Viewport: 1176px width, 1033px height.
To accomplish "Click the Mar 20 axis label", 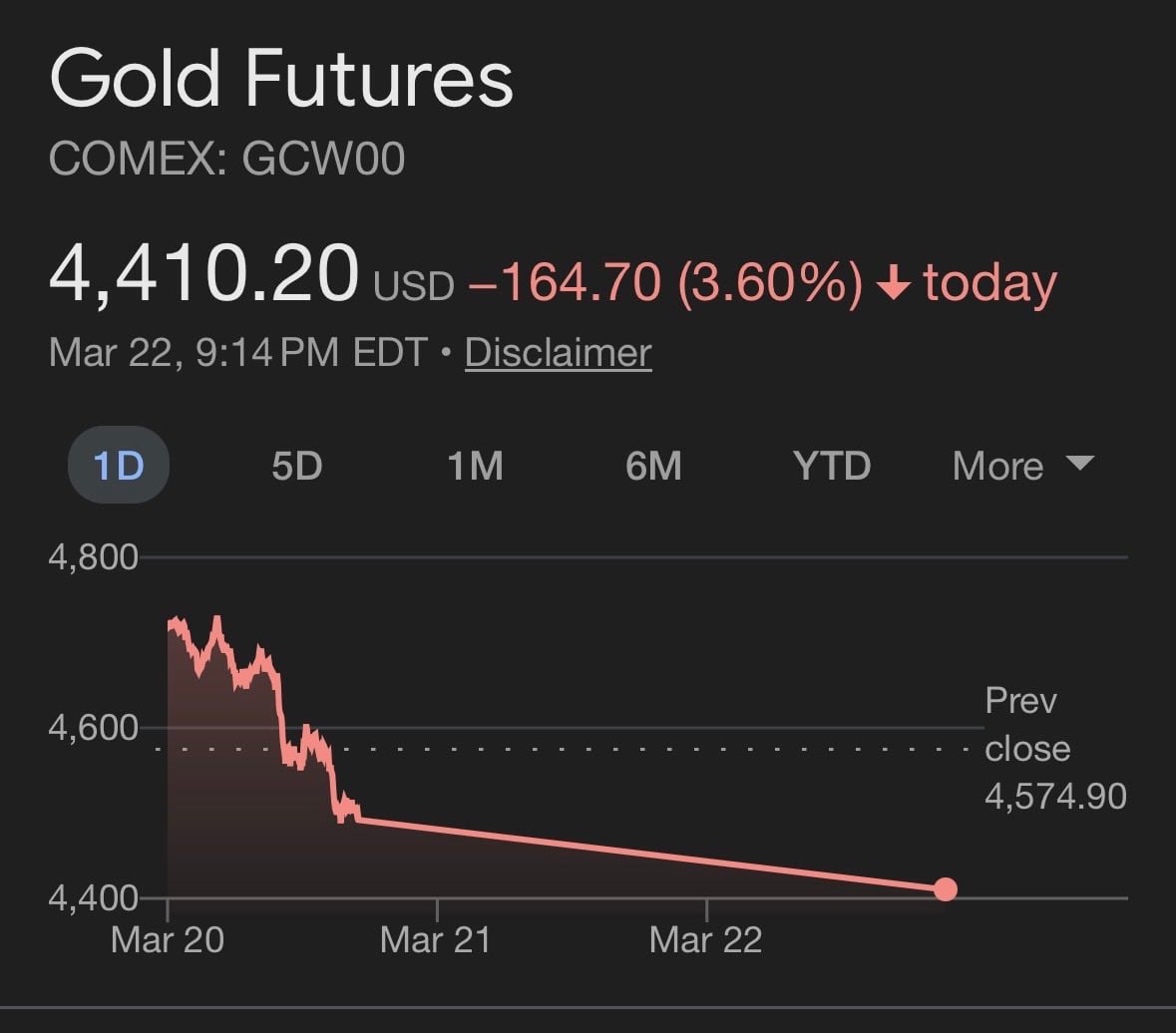I will pos(168,940).
